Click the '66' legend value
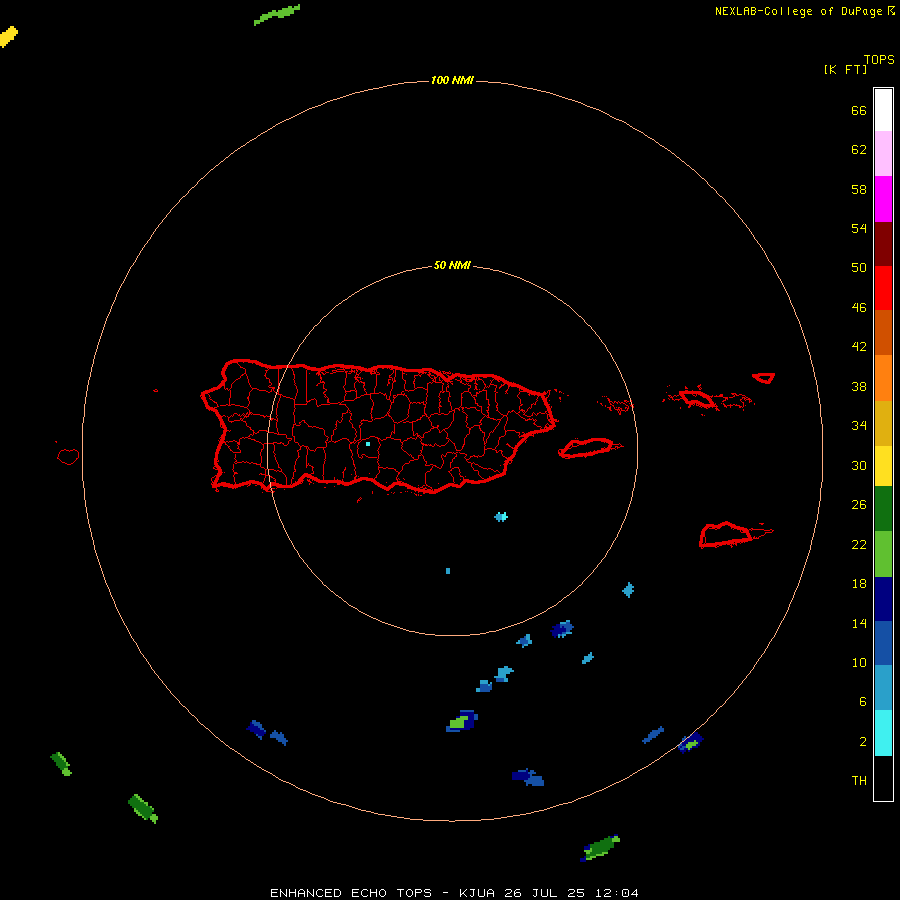This screenshot has height=900, width=900. tap(859, 110)
